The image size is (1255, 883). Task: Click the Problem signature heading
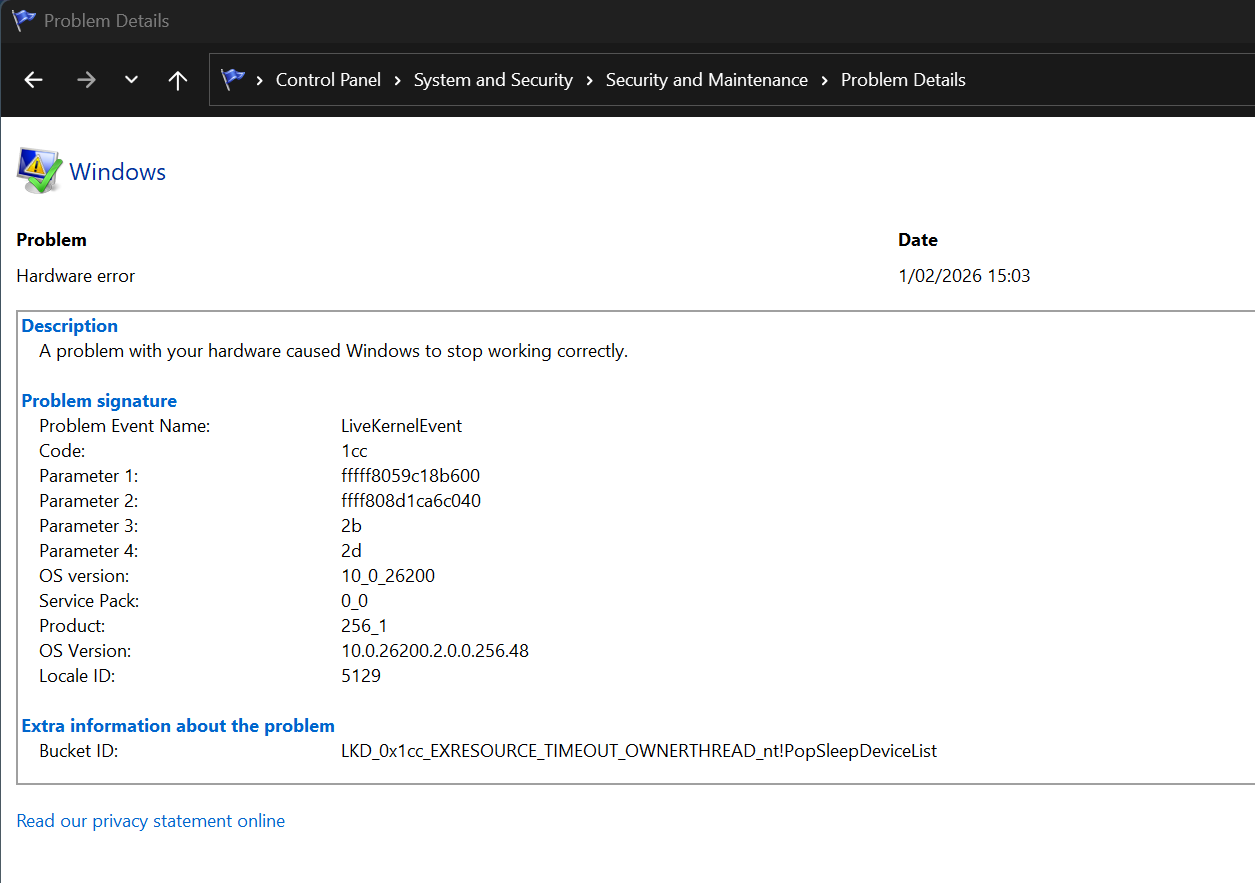tap(99, 401)
